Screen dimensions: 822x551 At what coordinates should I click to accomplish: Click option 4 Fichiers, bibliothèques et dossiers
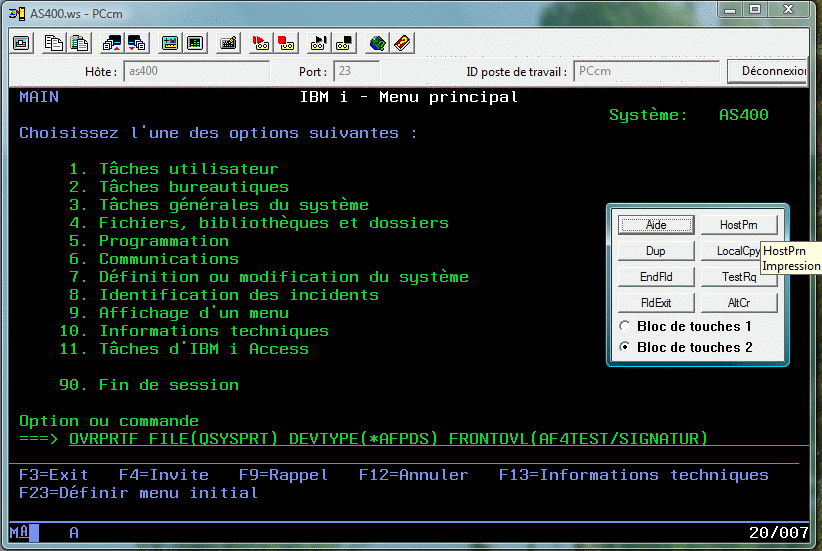click(259, 223)
